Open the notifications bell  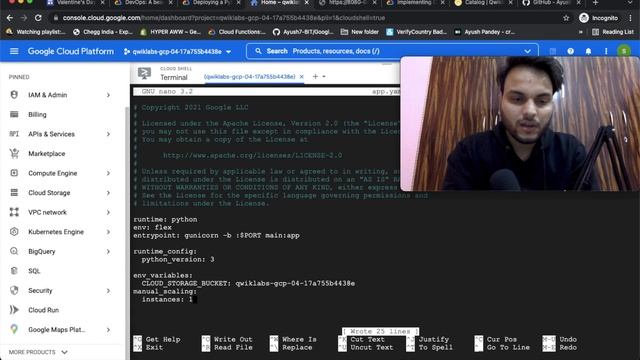[x=588, y=51]
